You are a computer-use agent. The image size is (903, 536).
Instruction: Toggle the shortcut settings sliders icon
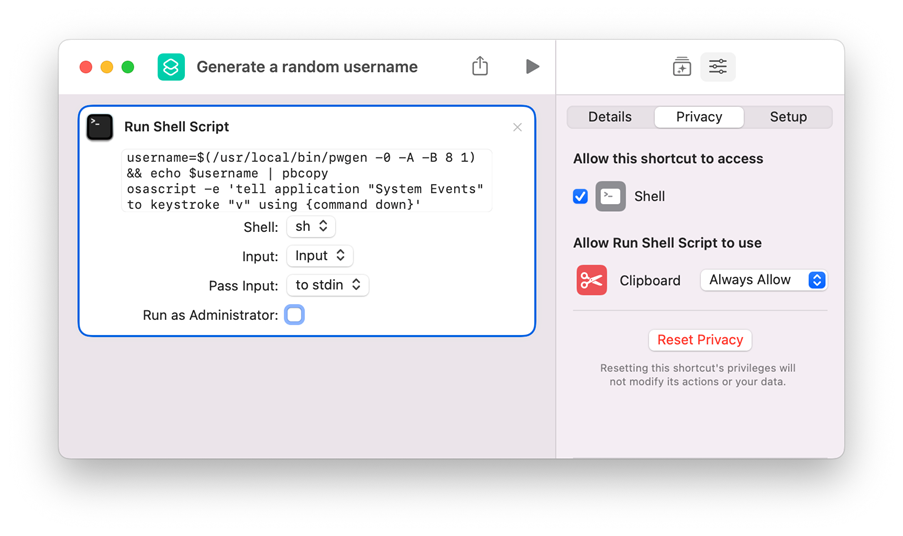click(718, 67)
